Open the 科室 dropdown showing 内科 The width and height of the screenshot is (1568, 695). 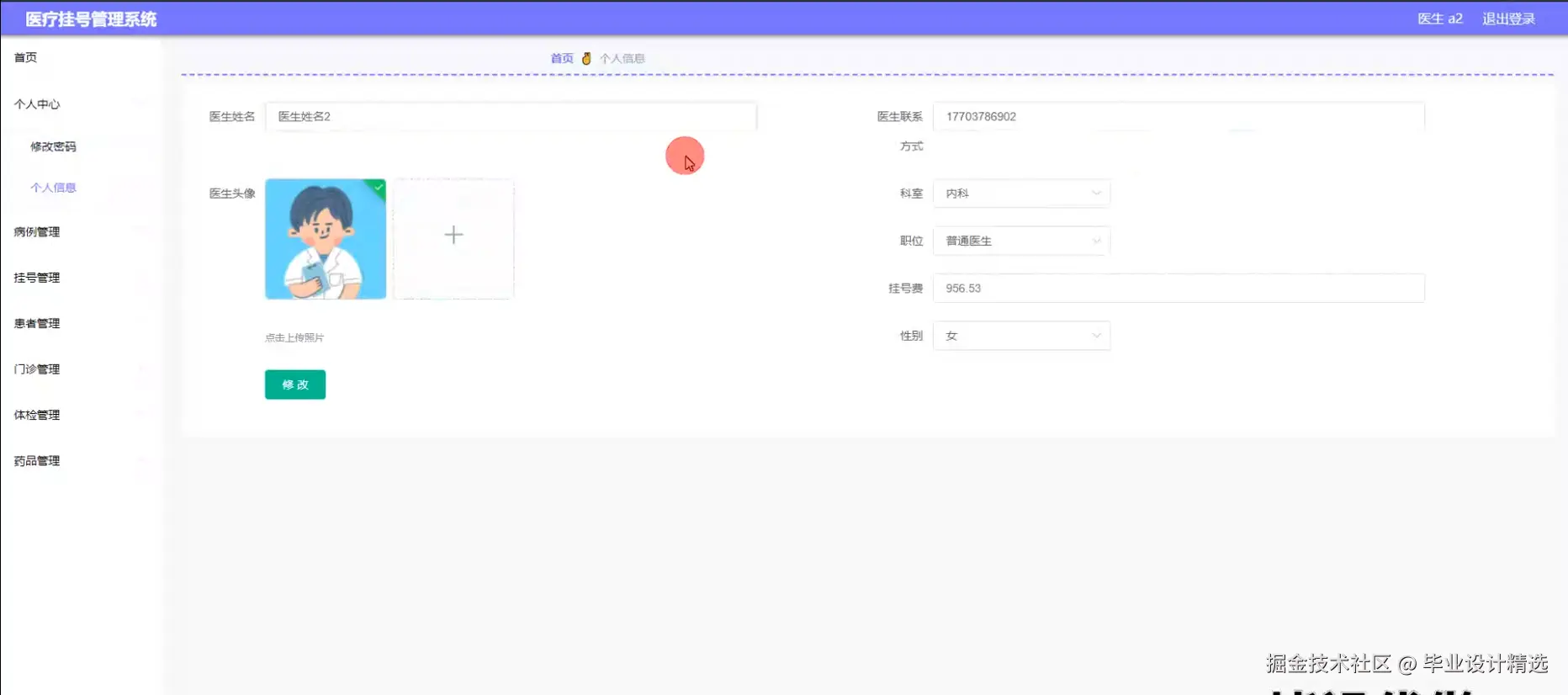tap(1021, 194)
